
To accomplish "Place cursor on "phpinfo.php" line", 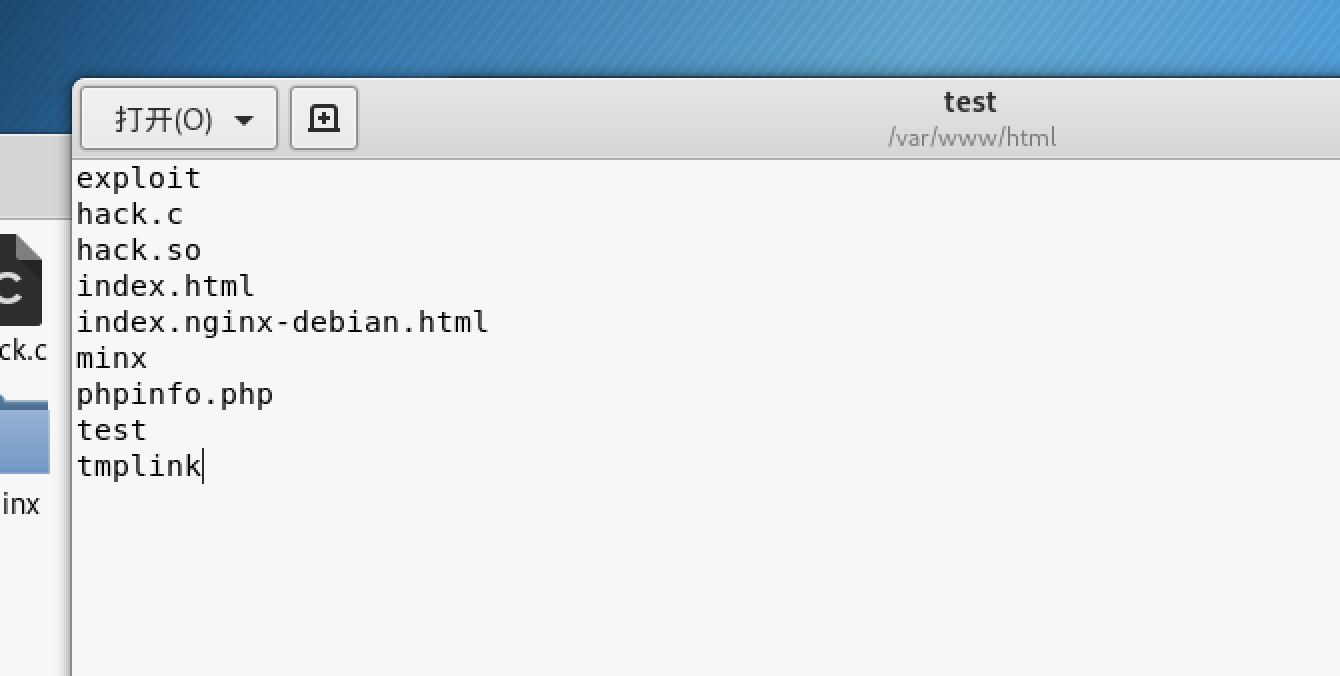I will 175,395.
